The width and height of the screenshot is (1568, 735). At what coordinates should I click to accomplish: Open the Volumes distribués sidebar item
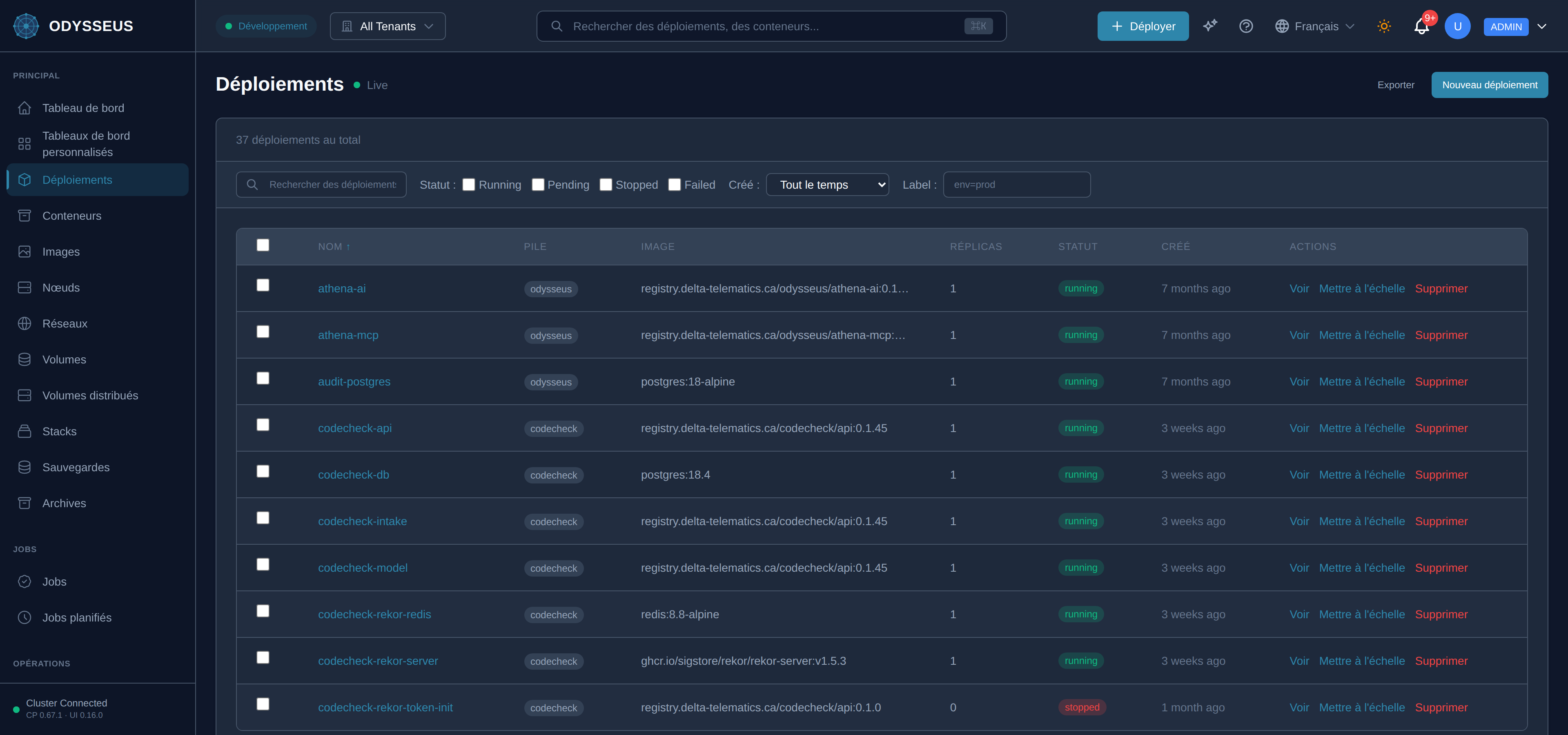coord(98,396)
